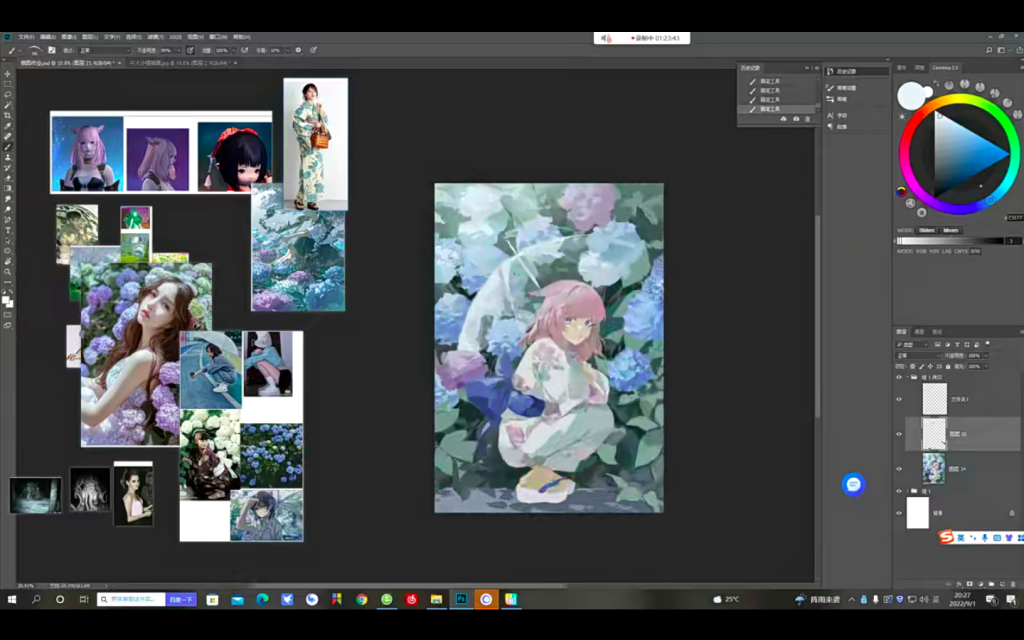Image resolution: width=1024 pixels, height=640 pixels.
Task: Toggle visibility of layer 图层 25
Action: pyautogui.click(x=899, y=433)
